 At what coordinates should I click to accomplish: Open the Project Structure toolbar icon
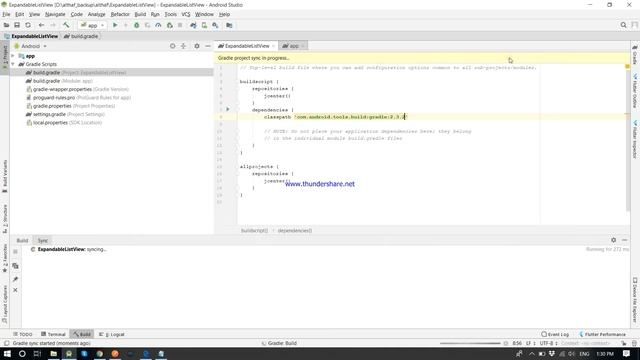229,25
